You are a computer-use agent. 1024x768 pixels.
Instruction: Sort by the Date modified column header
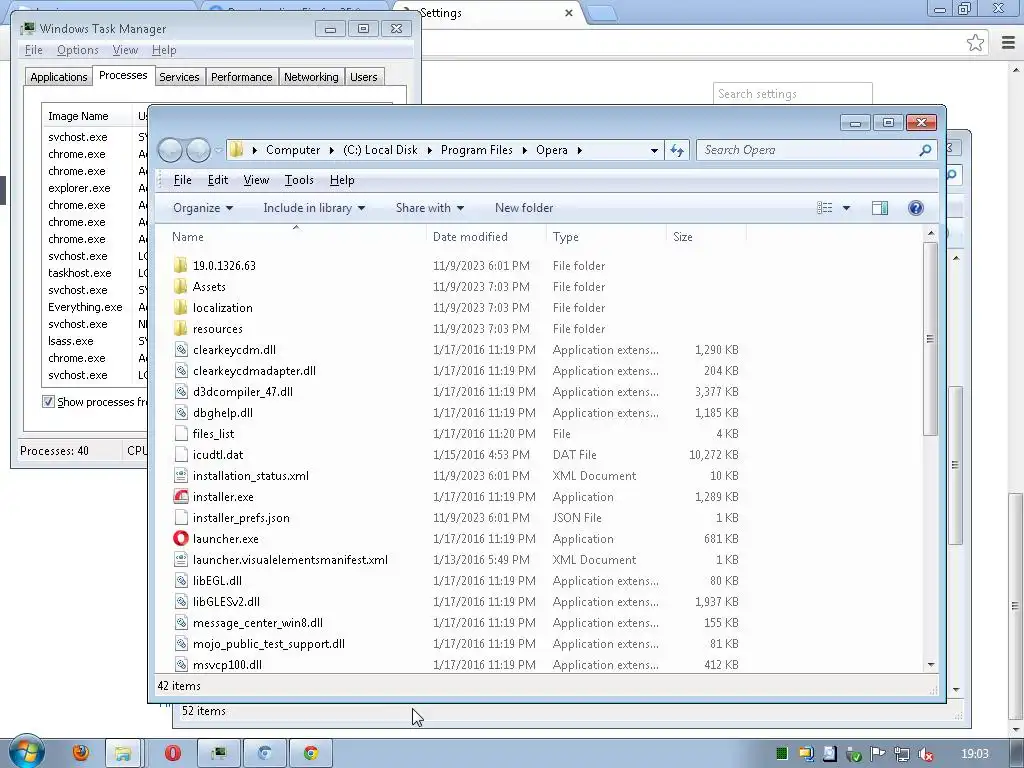click(x=486, y=237)
